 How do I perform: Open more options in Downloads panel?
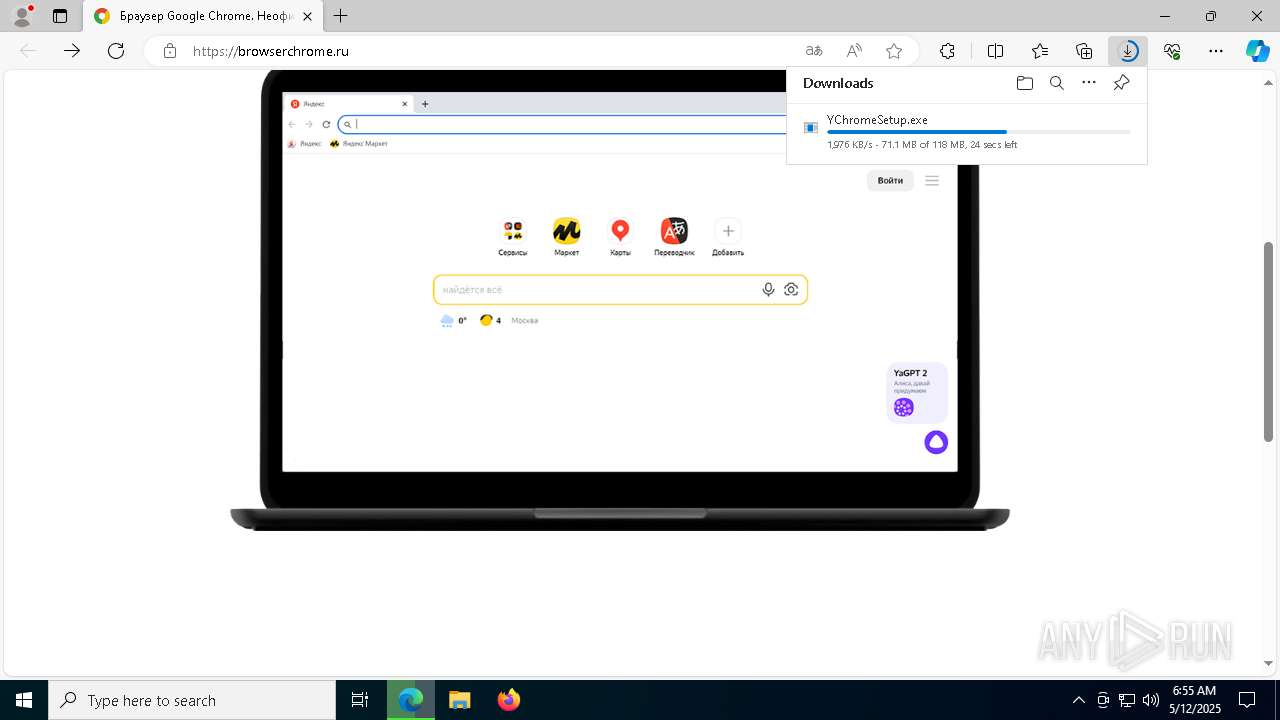[1089, 83]
